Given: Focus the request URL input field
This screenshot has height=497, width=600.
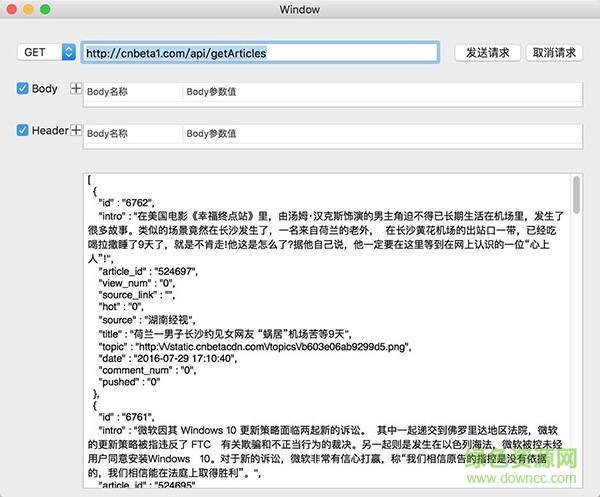Looking at the screenshot, I should pyautogui.click(x=260, y=52).
